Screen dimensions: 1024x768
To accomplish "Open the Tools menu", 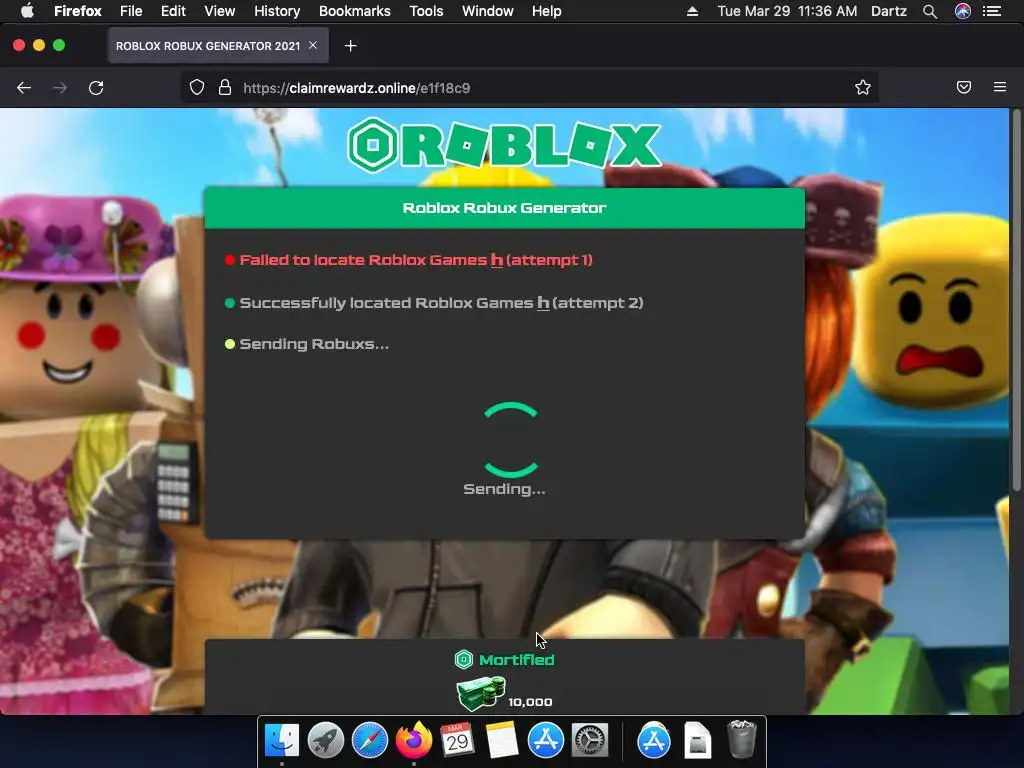I will point(426,11).
